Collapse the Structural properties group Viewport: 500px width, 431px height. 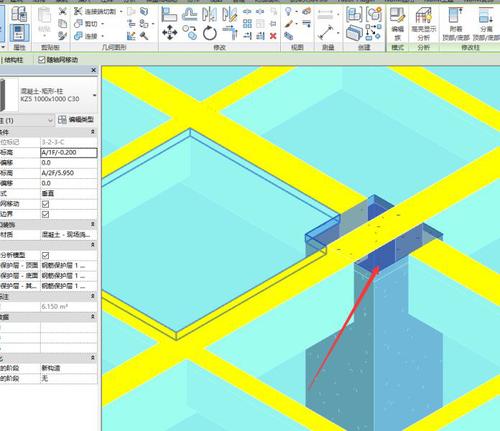(93, 245)
